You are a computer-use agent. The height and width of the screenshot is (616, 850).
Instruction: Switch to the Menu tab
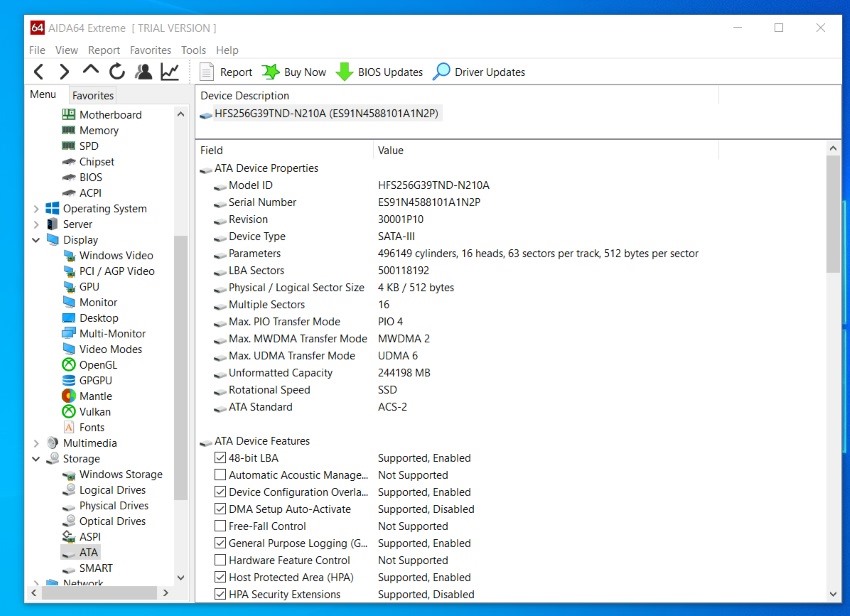tap(43, 94)
